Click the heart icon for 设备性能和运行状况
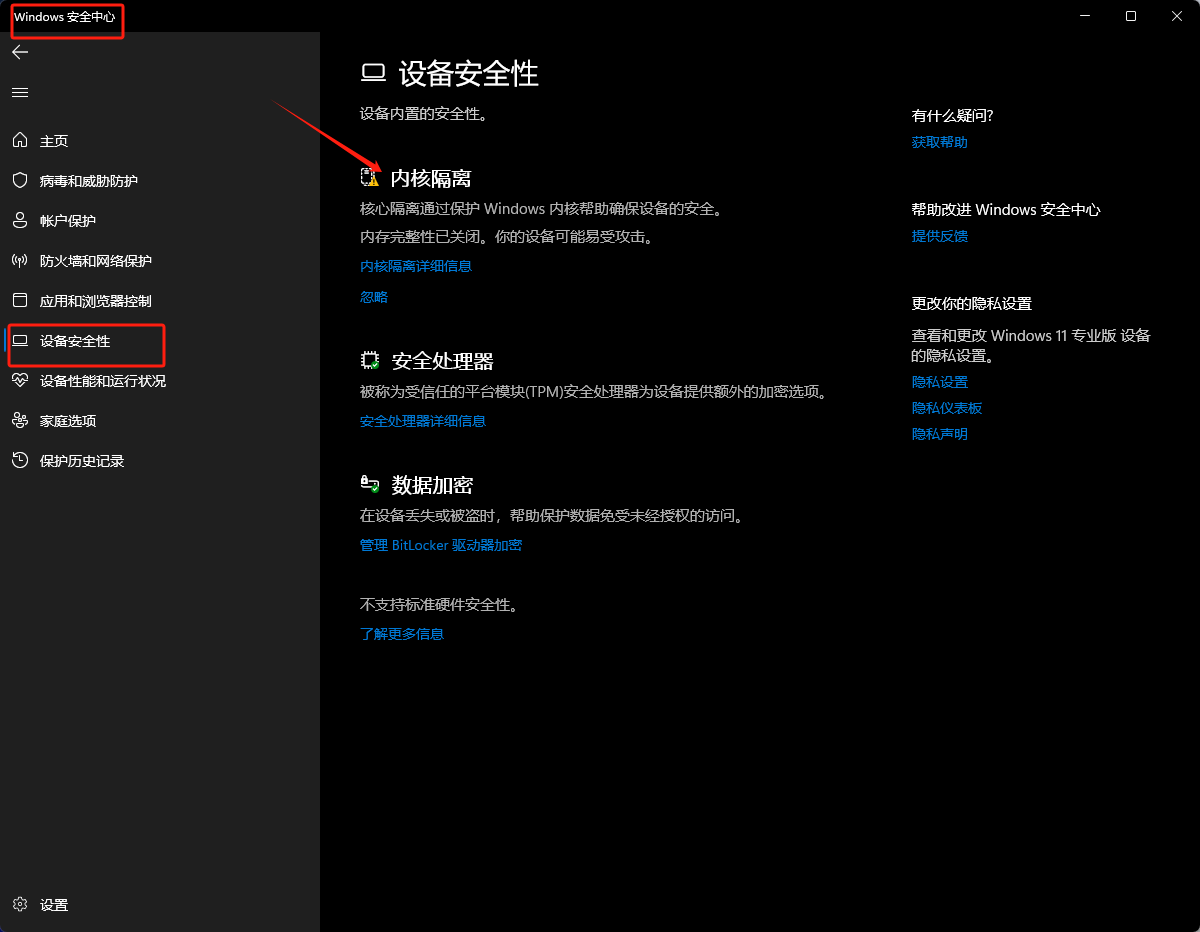Screen dimensions: 1200x932 (x=20, y=381)
